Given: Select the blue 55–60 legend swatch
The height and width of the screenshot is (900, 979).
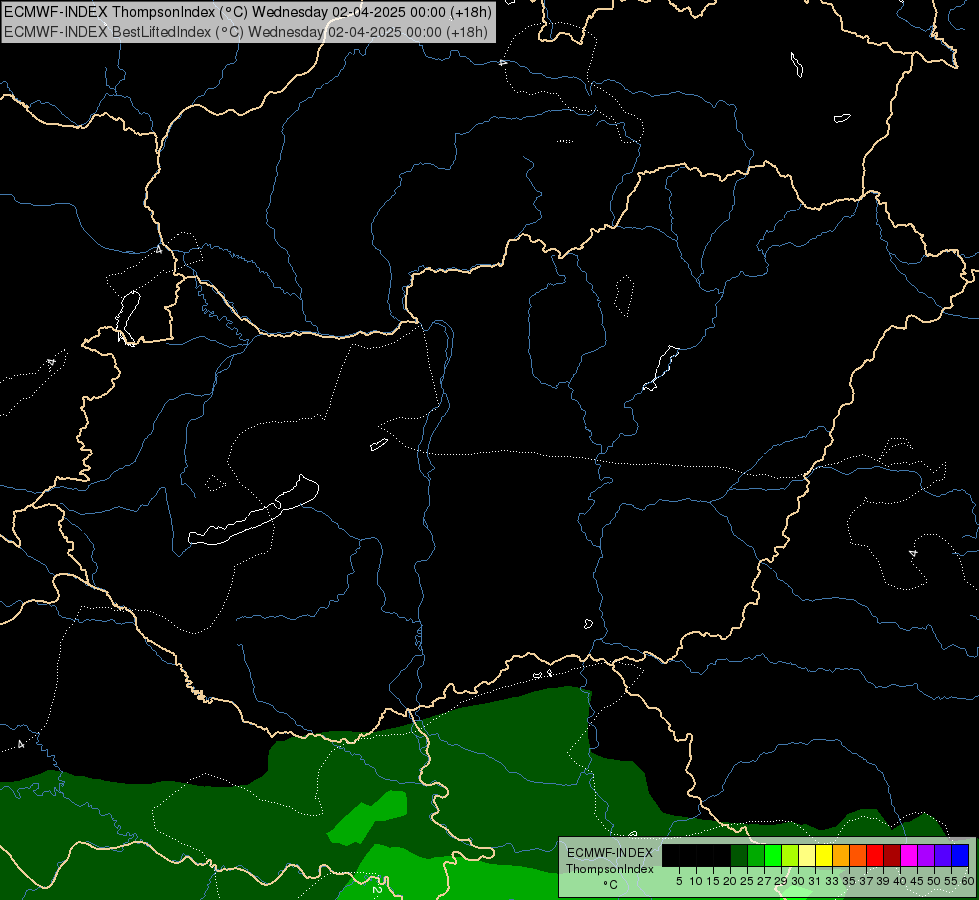Looking at the screenshot, I should [x=960, y=855].
